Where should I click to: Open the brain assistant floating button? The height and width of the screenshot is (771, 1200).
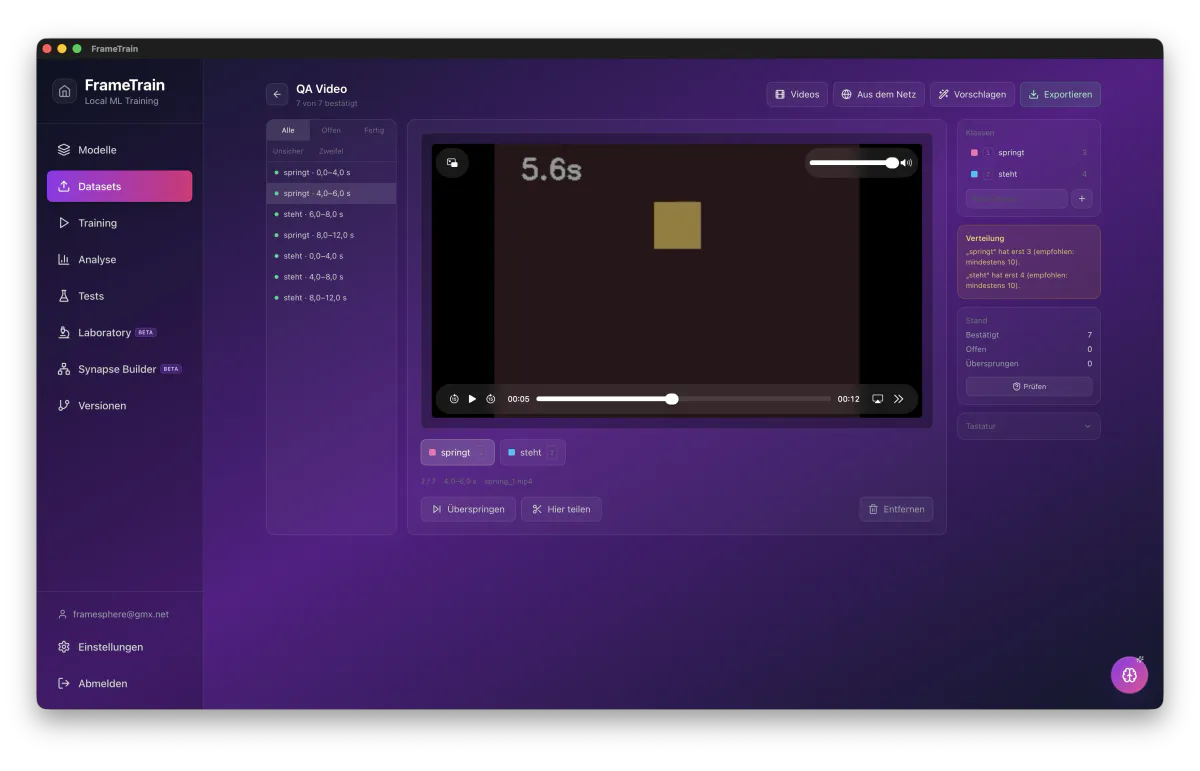tap(1129, 675)
